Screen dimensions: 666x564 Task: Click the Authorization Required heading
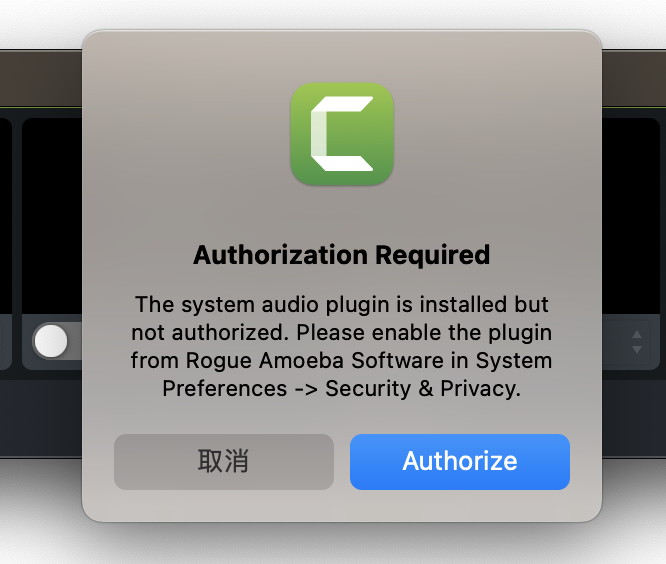[342, 255]
